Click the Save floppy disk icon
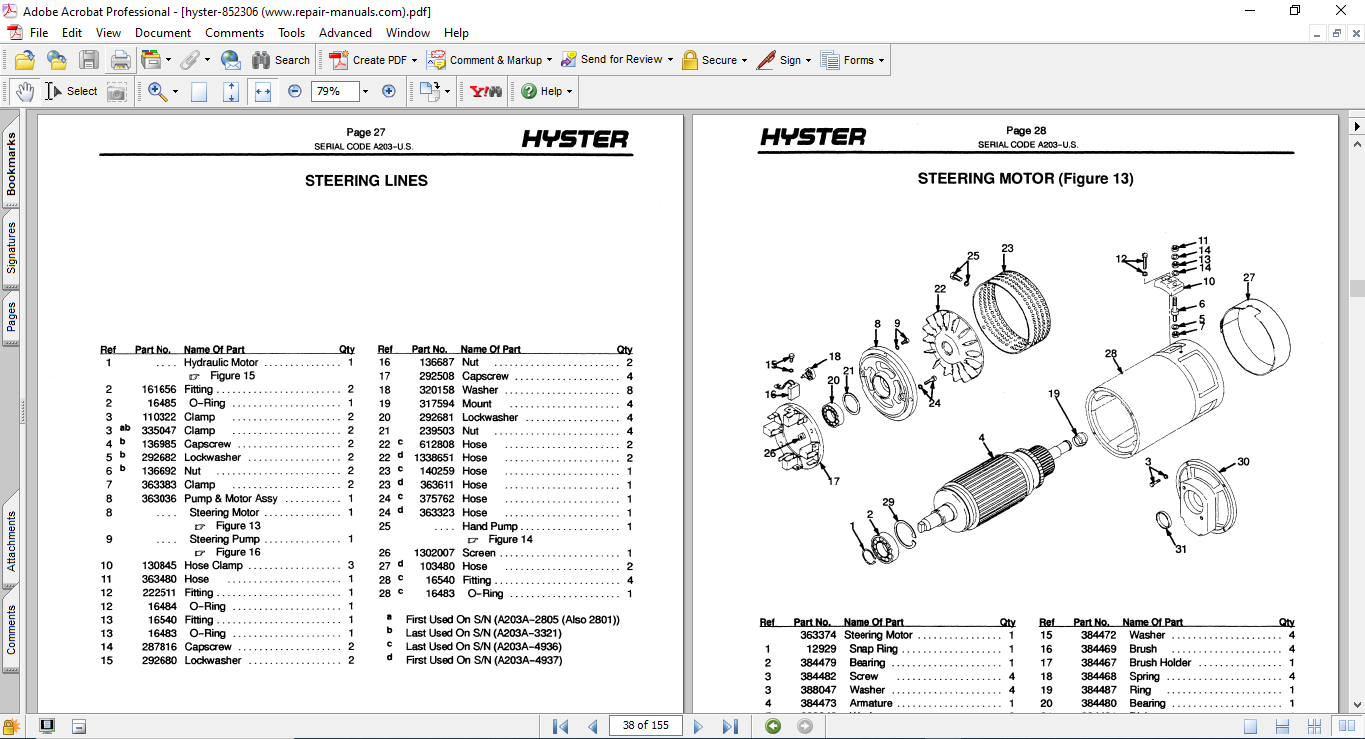The image size is (1365, 739). click(89, 60)
